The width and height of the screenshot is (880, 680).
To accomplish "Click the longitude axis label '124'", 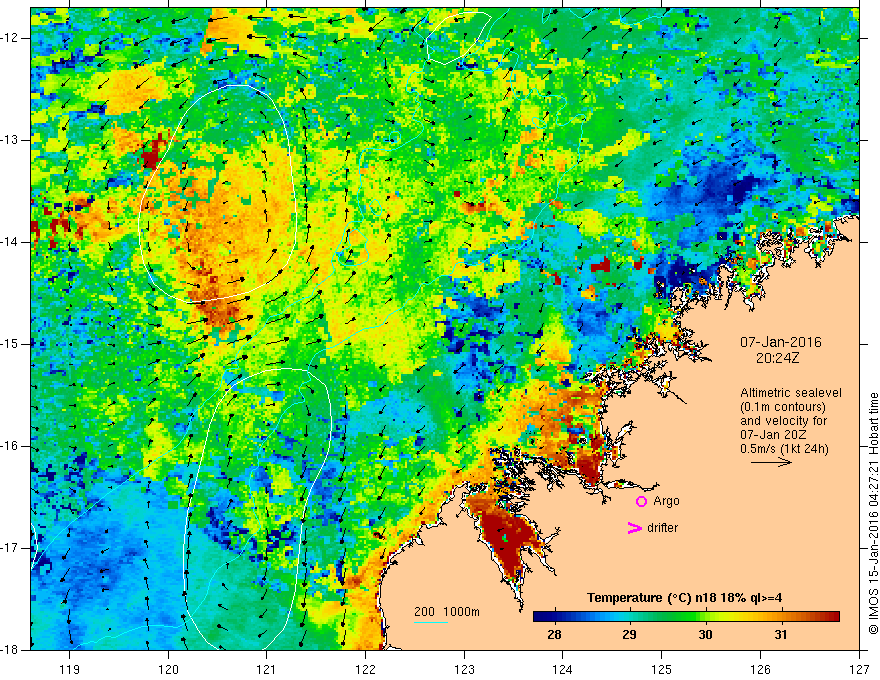I will tap(563, 669).
